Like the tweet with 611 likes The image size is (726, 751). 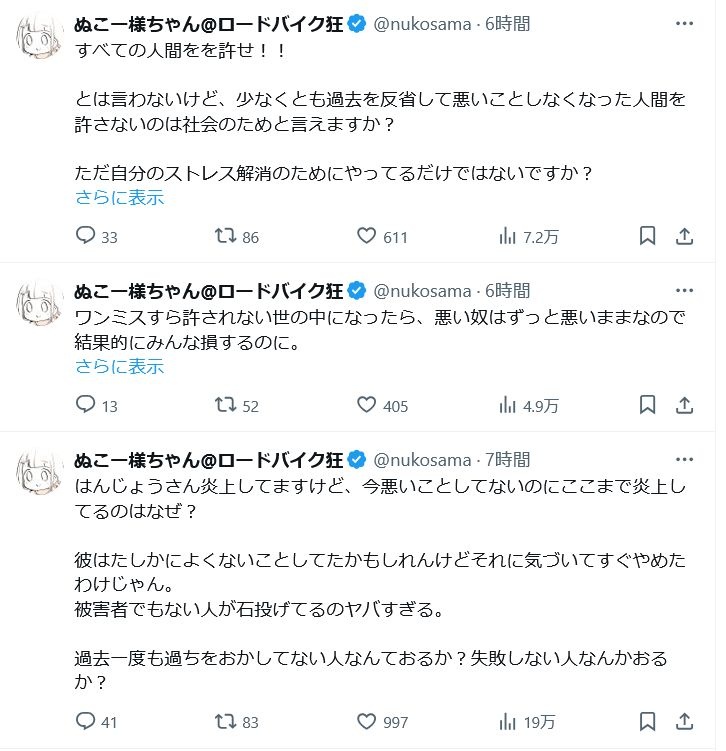(367, 237)
